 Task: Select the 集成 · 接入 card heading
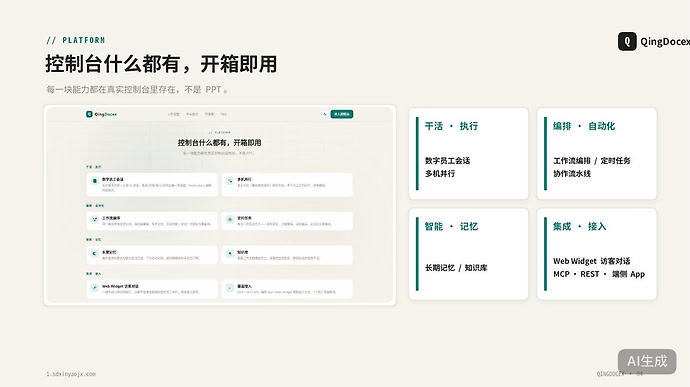579,227
